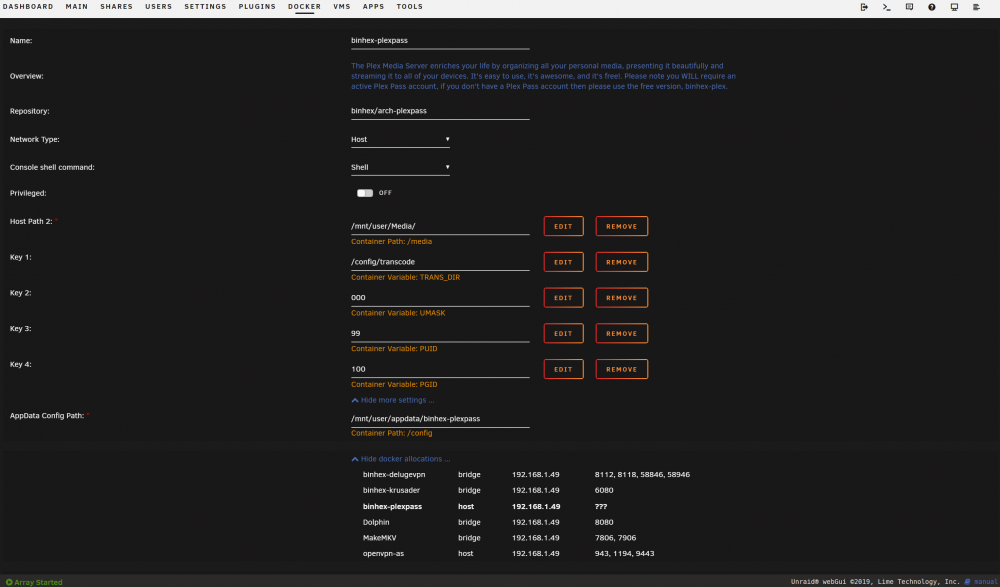
Task: Remove the Host Path 2 entry
Action: pyautogui.click(x=622, y=226)
